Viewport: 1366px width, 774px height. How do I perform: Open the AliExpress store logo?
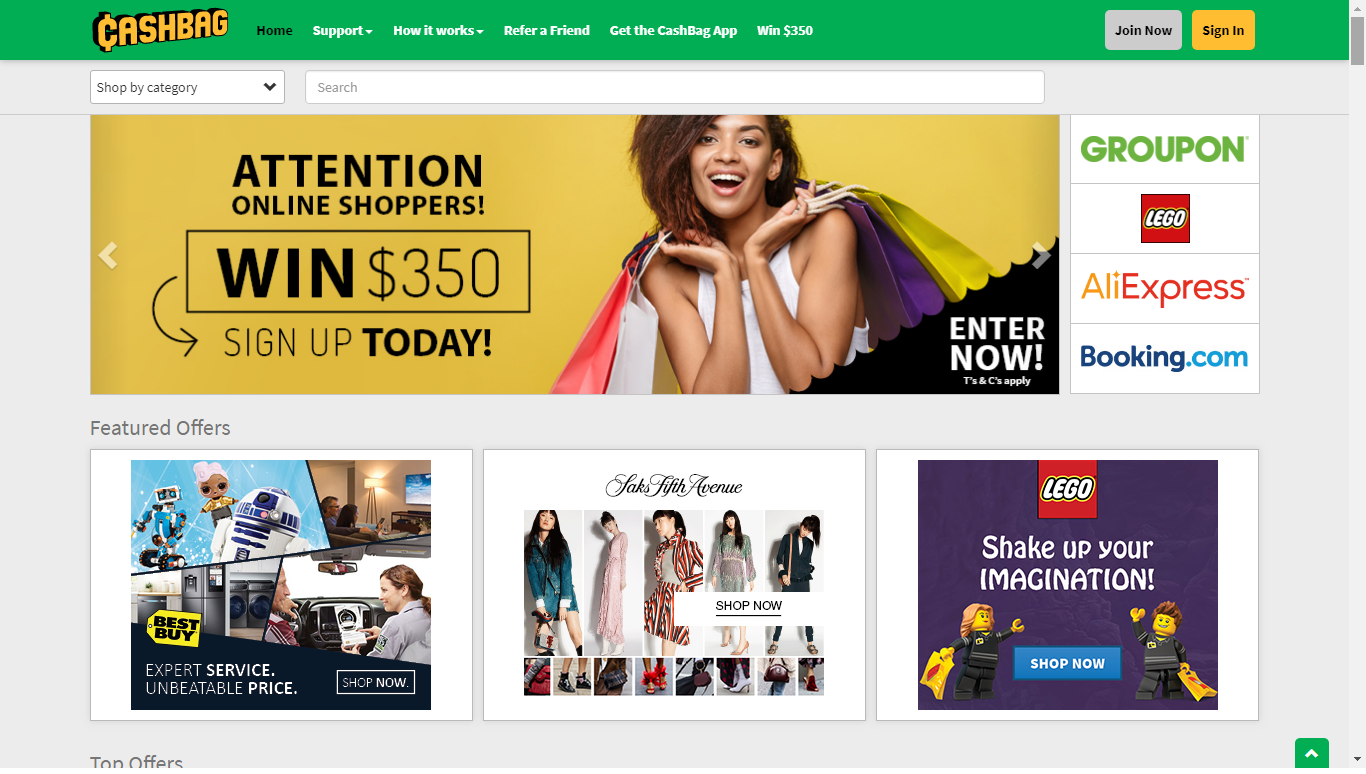pyautogui.click(x=1164, y=288)
